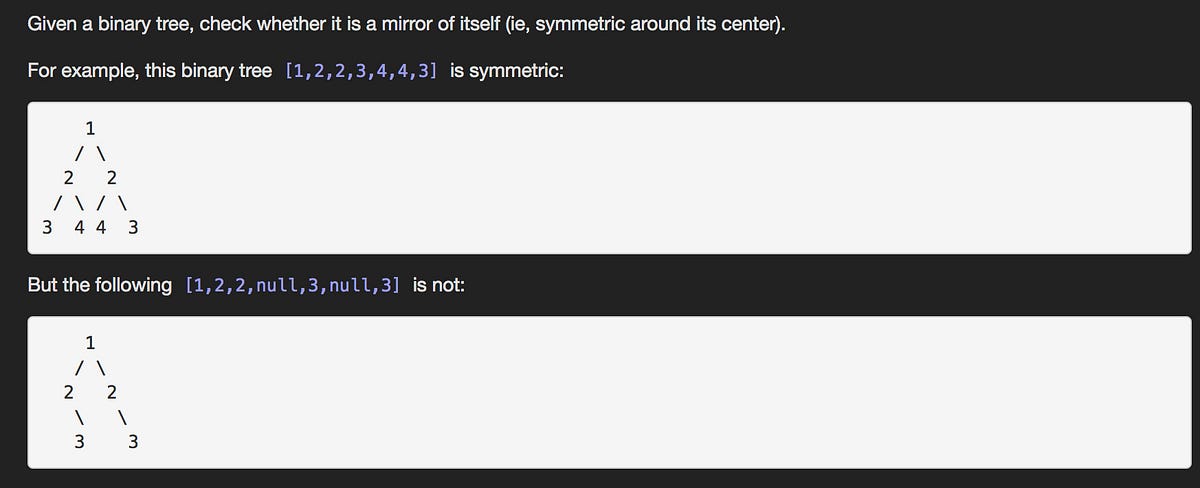Click root node 1 in asymmetric tree
This screenshot has height=488, width=1200.
pos(90,341)
